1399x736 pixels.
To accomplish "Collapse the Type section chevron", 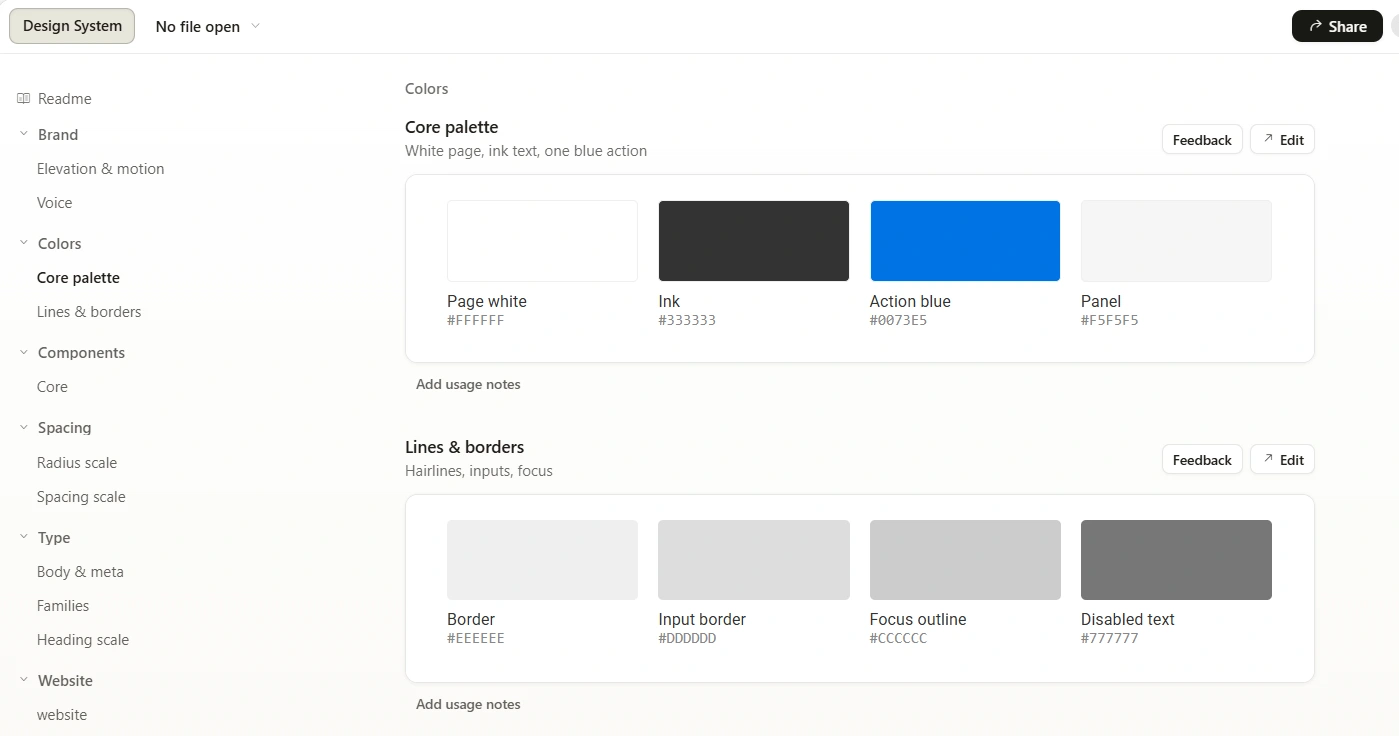I will pyautogui.click(x=24, y=537).
